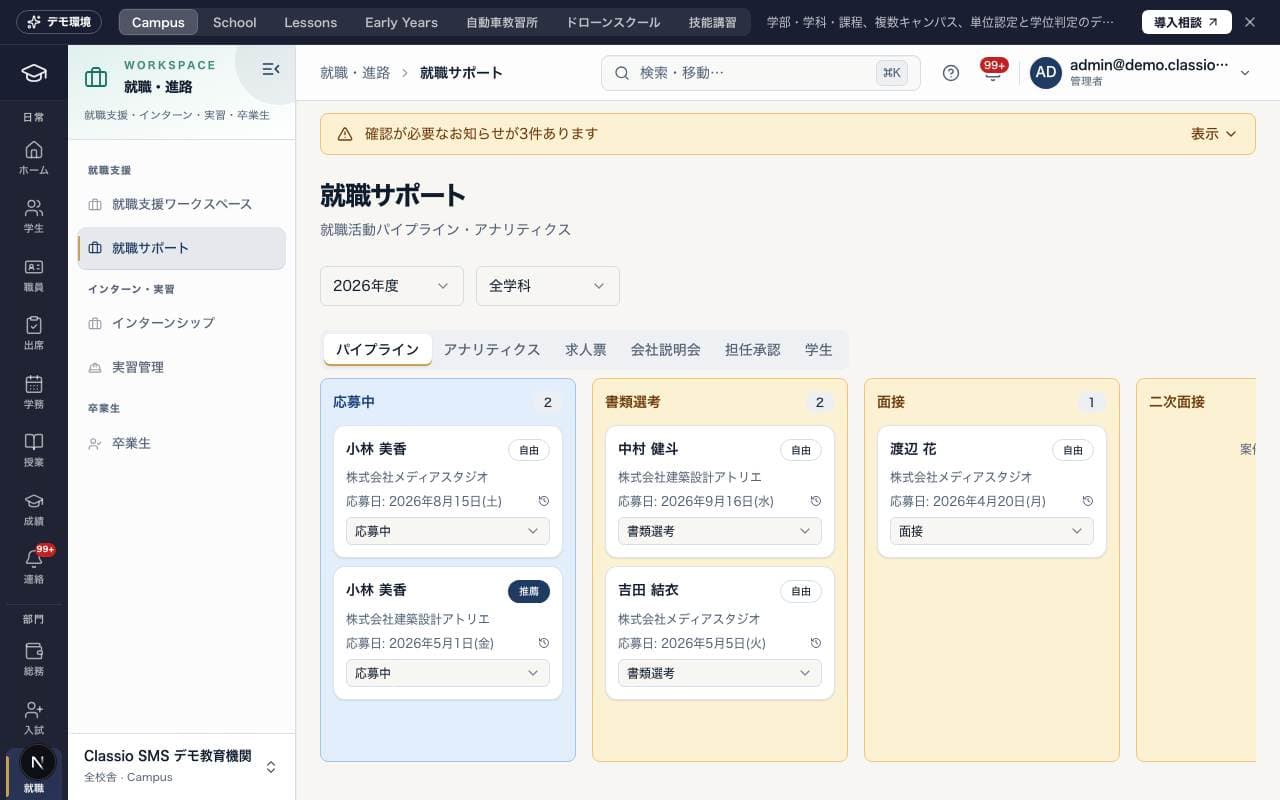
Task: Open the 全学科 department dropdown
Action: pos(548,286)
